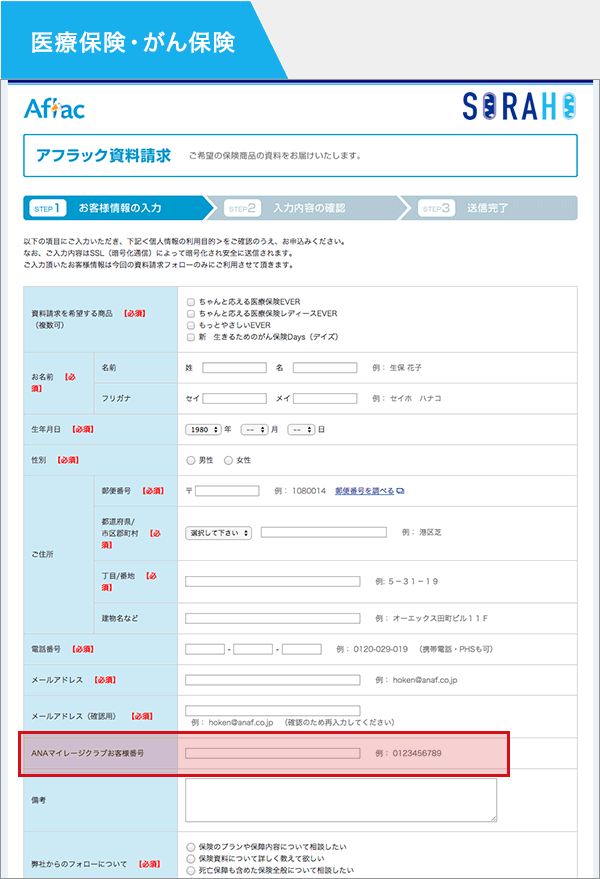Check もっとやさしいEVER checkbox
This screenshot has height=879, width=600.
click(191, 326)
